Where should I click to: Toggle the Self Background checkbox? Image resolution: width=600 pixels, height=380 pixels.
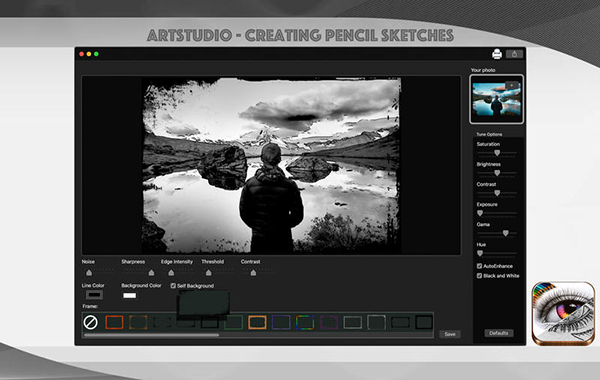173,285
